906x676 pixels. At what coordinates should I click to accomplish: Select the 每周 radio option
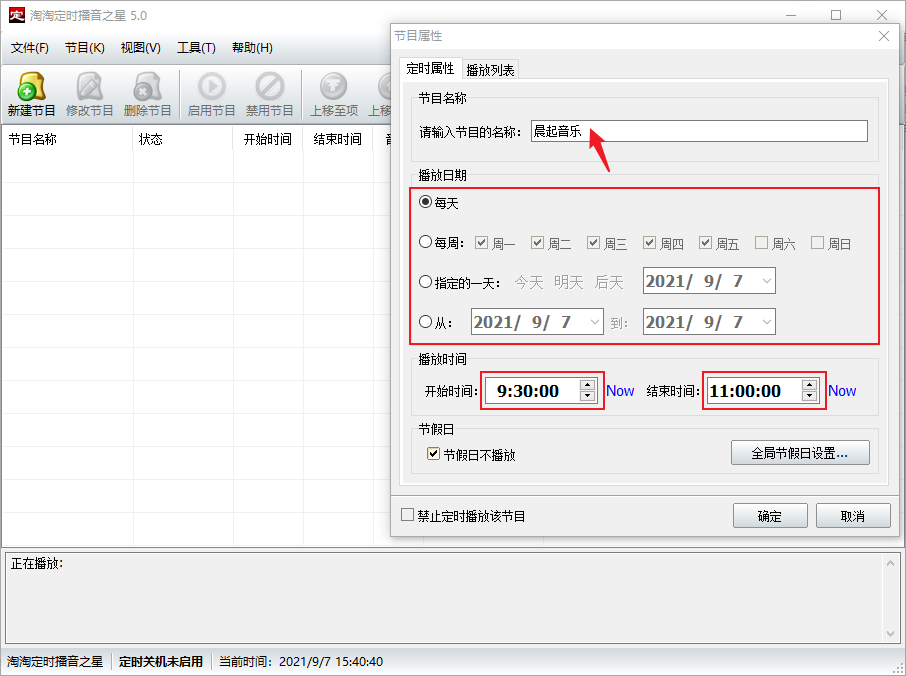[426, 242]
